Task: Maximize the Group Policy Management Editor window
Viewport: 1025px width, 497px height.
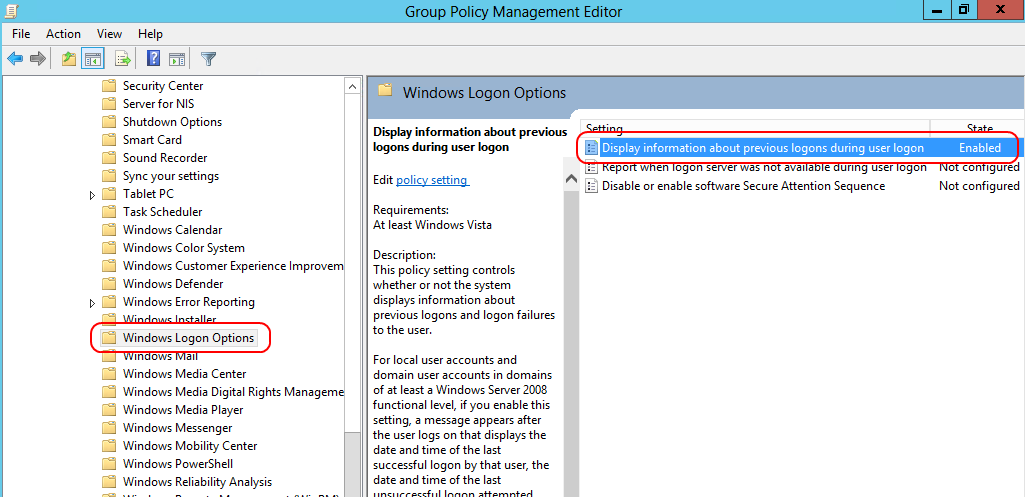Action: tap(964, 9)
